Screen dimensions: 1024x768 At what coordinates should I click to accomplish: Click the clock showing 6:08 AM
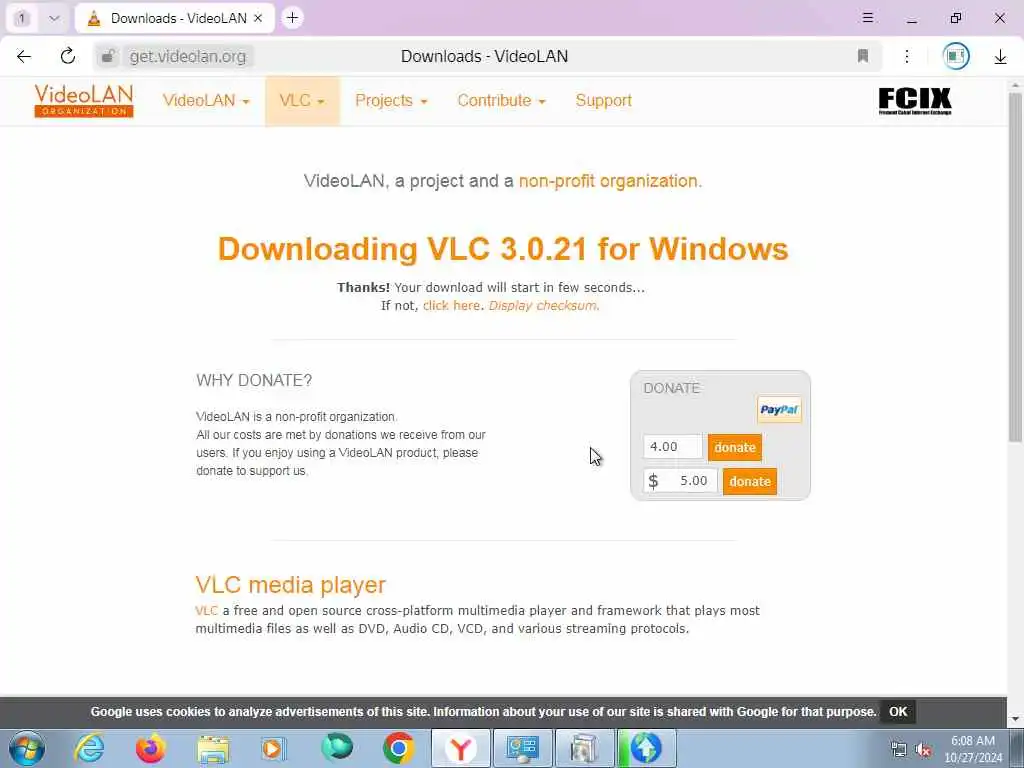pos(972,741)
